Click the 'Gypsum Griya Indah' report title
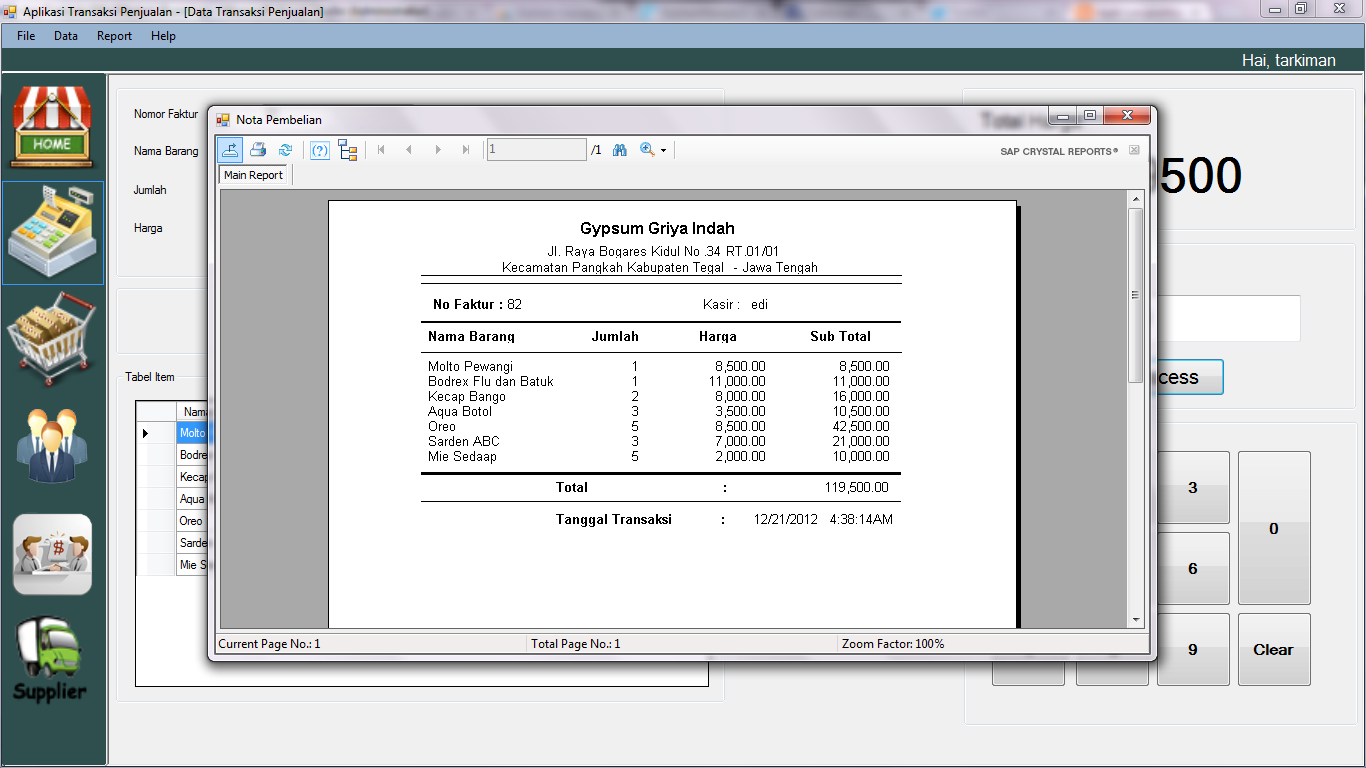The image size is (1366, 768). [x=657, y=229]
